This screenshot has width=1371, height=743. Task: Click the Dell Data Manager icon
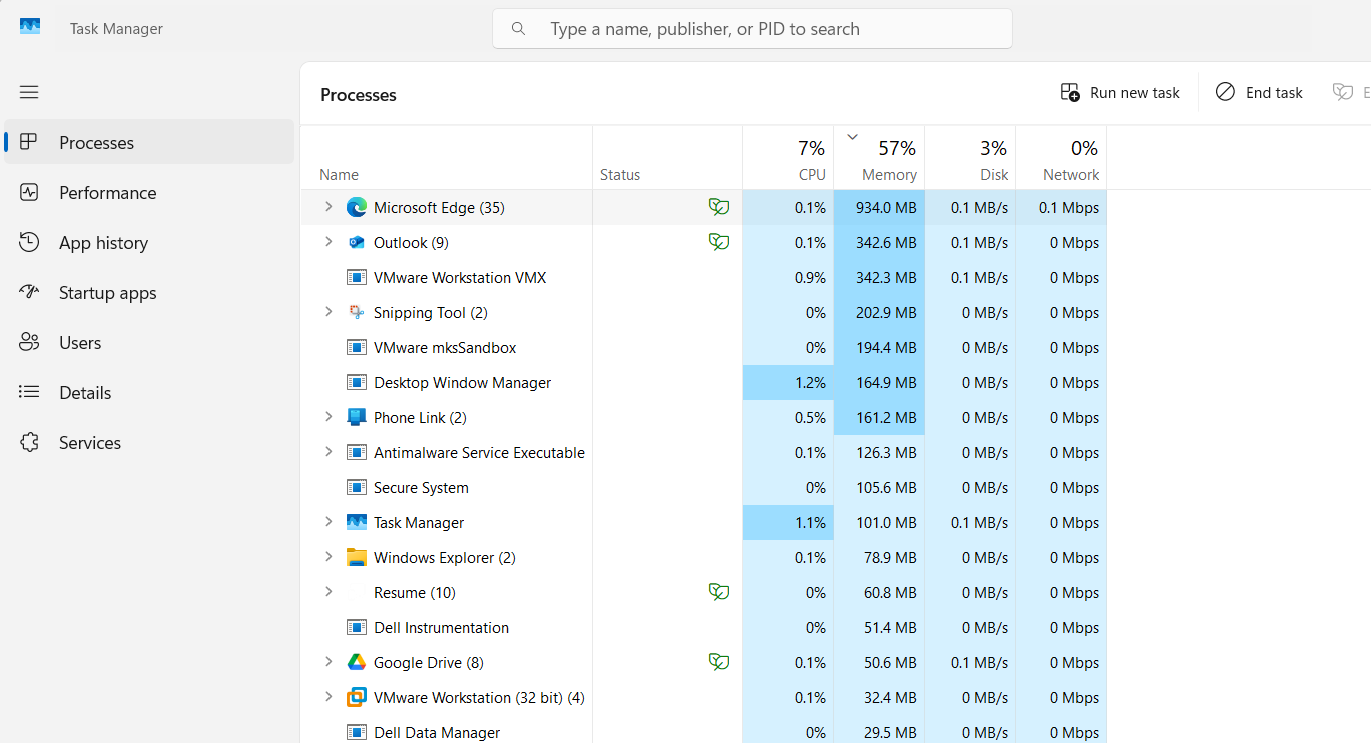[x=357, y=732]
